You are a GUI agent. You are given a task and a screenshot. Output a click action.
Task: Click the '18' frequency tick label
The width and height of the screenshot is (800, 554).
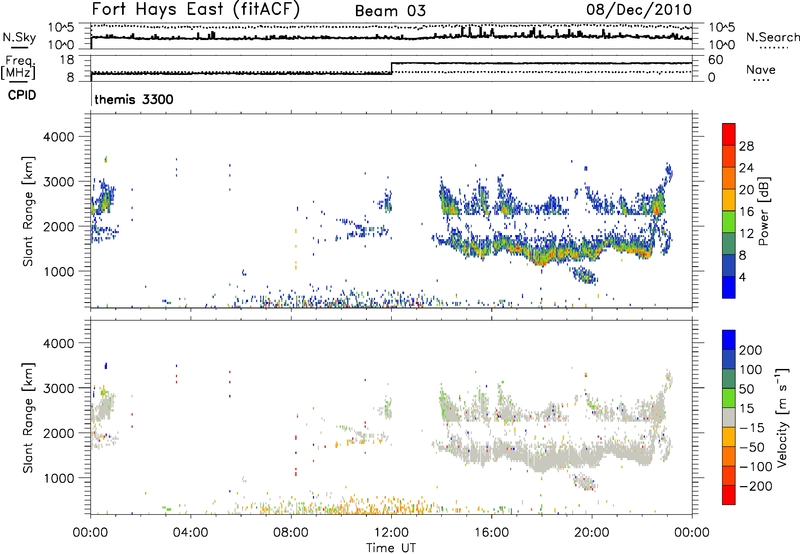tap(67, 60)
